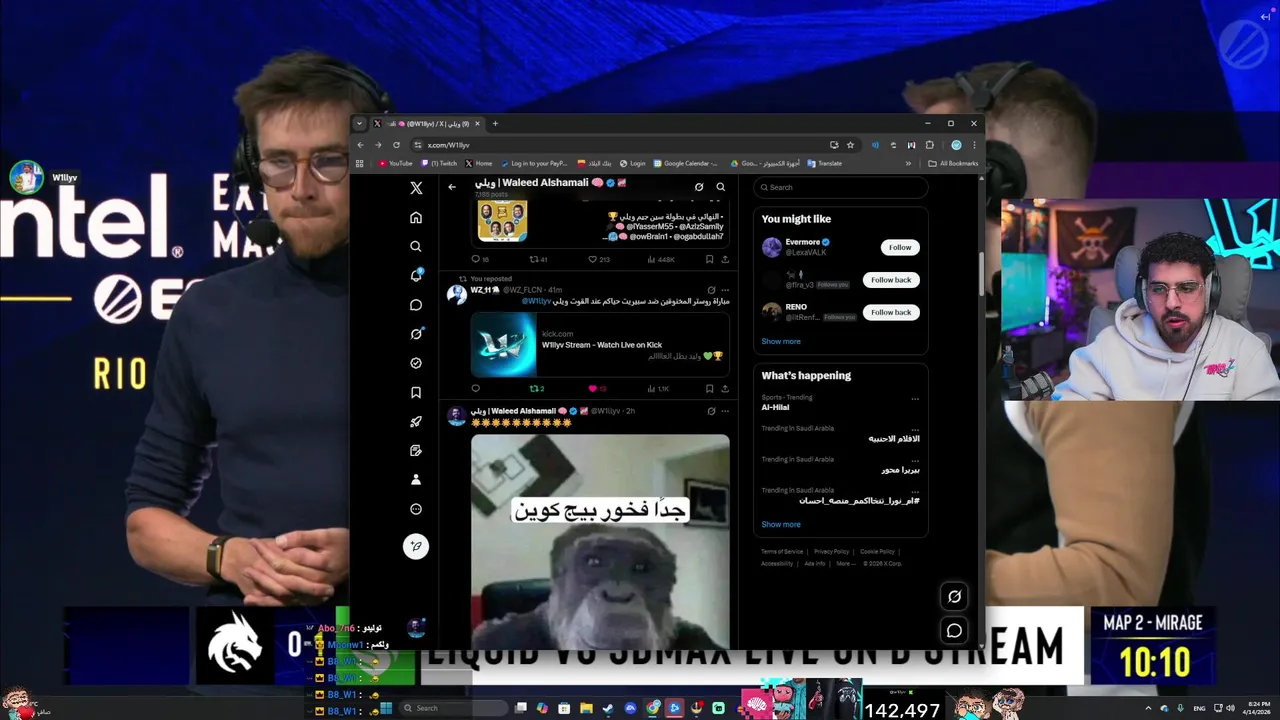Compose a new post with feather button

(x=416, y=546)
